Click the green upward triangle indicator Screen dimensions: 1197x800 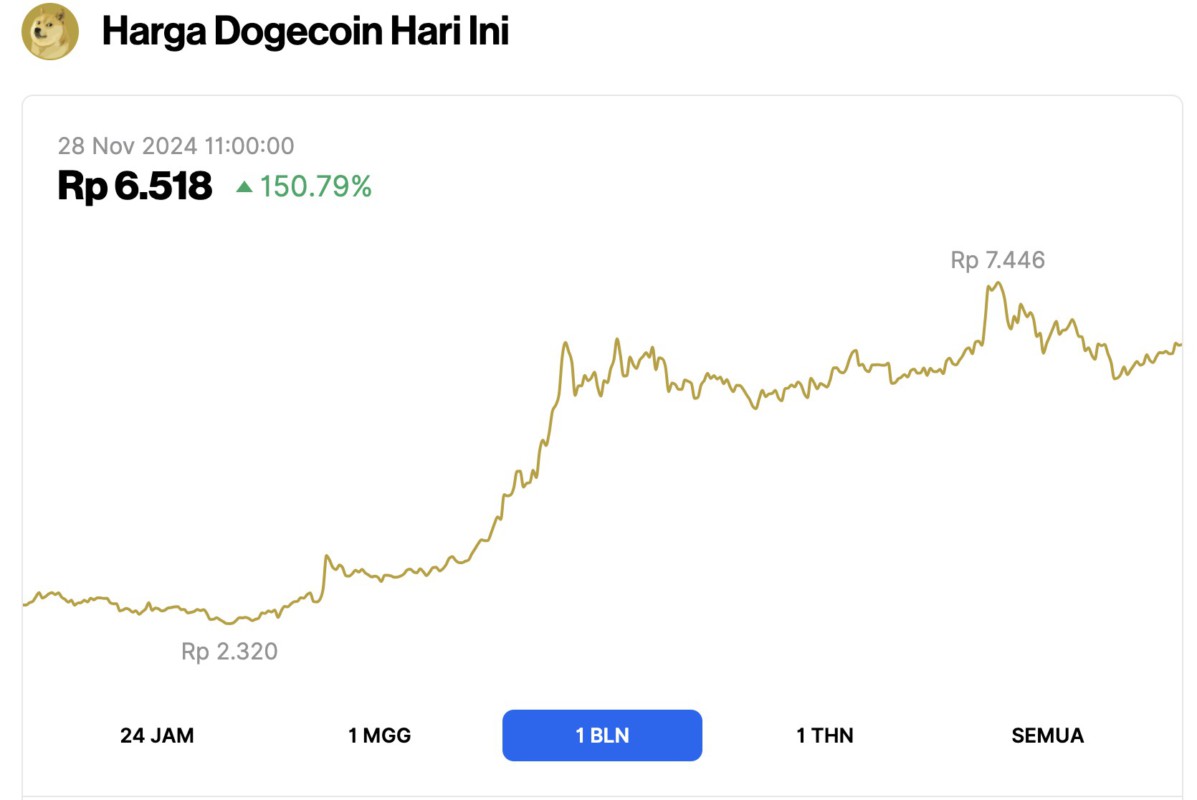(244, 186)
